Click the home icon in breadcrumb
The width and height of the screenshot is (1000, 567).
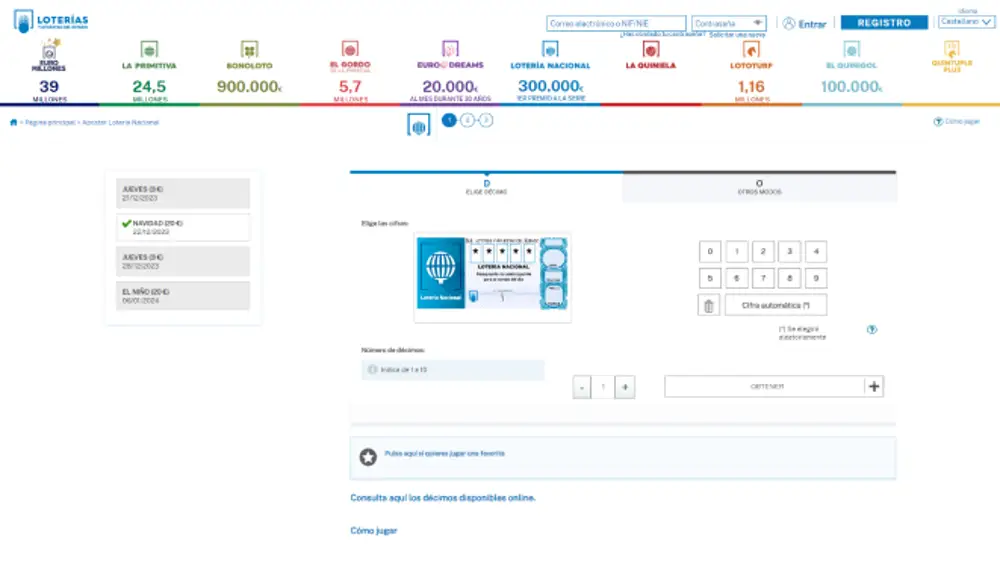pyautogui.click(x=13, y=122)
